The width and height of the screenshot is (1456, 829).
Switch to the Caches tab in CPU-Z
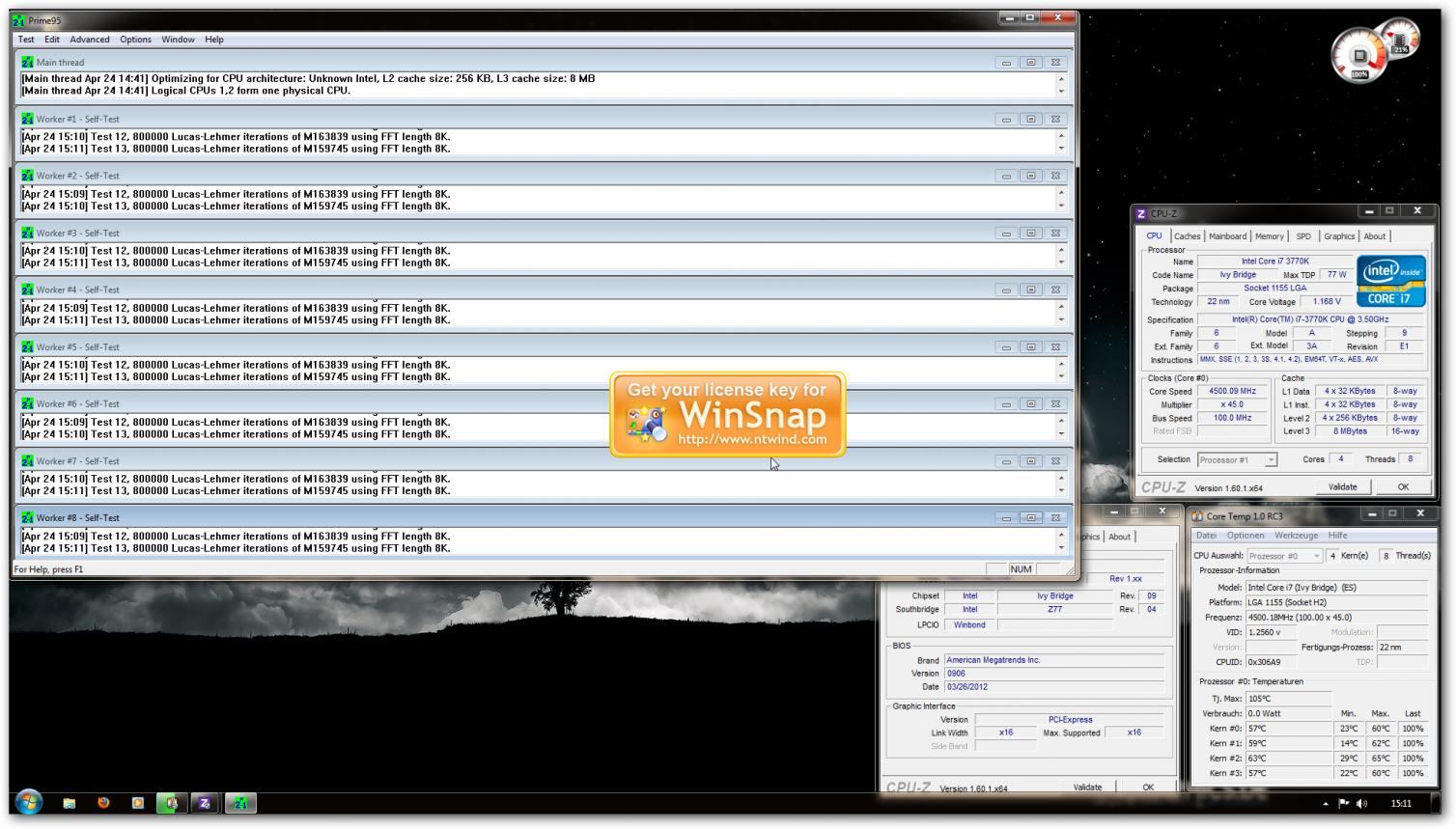tap(1187, 236)
